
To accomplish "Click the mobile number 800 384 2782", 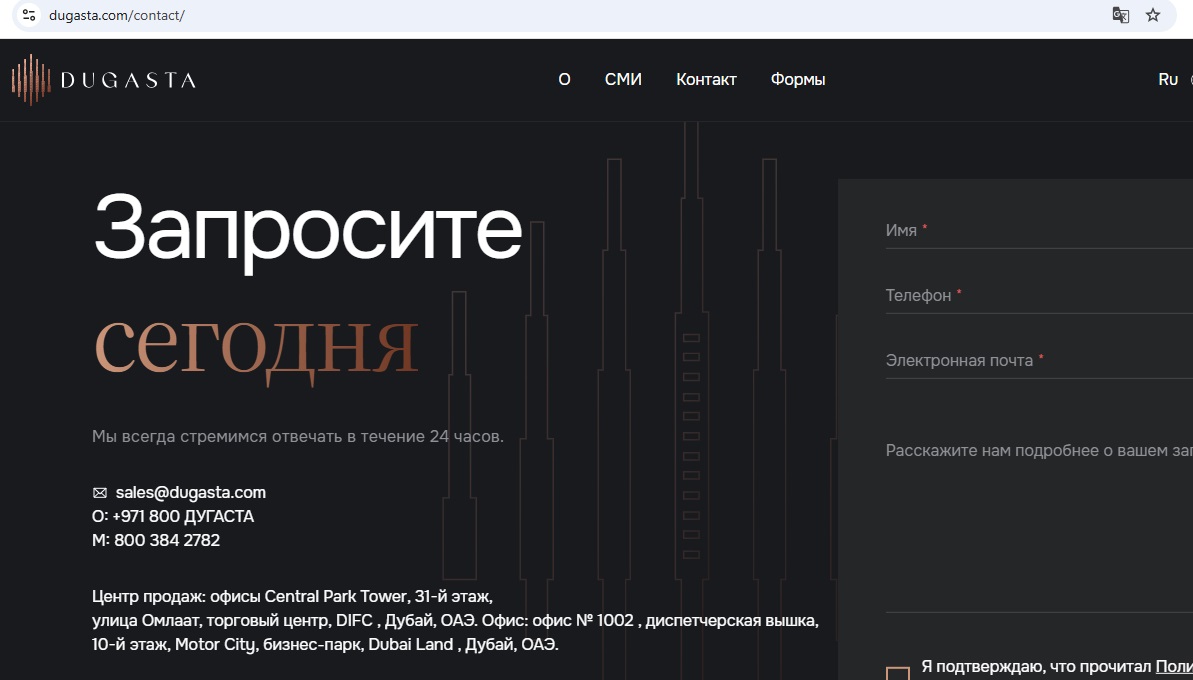I will coord(167,540).
